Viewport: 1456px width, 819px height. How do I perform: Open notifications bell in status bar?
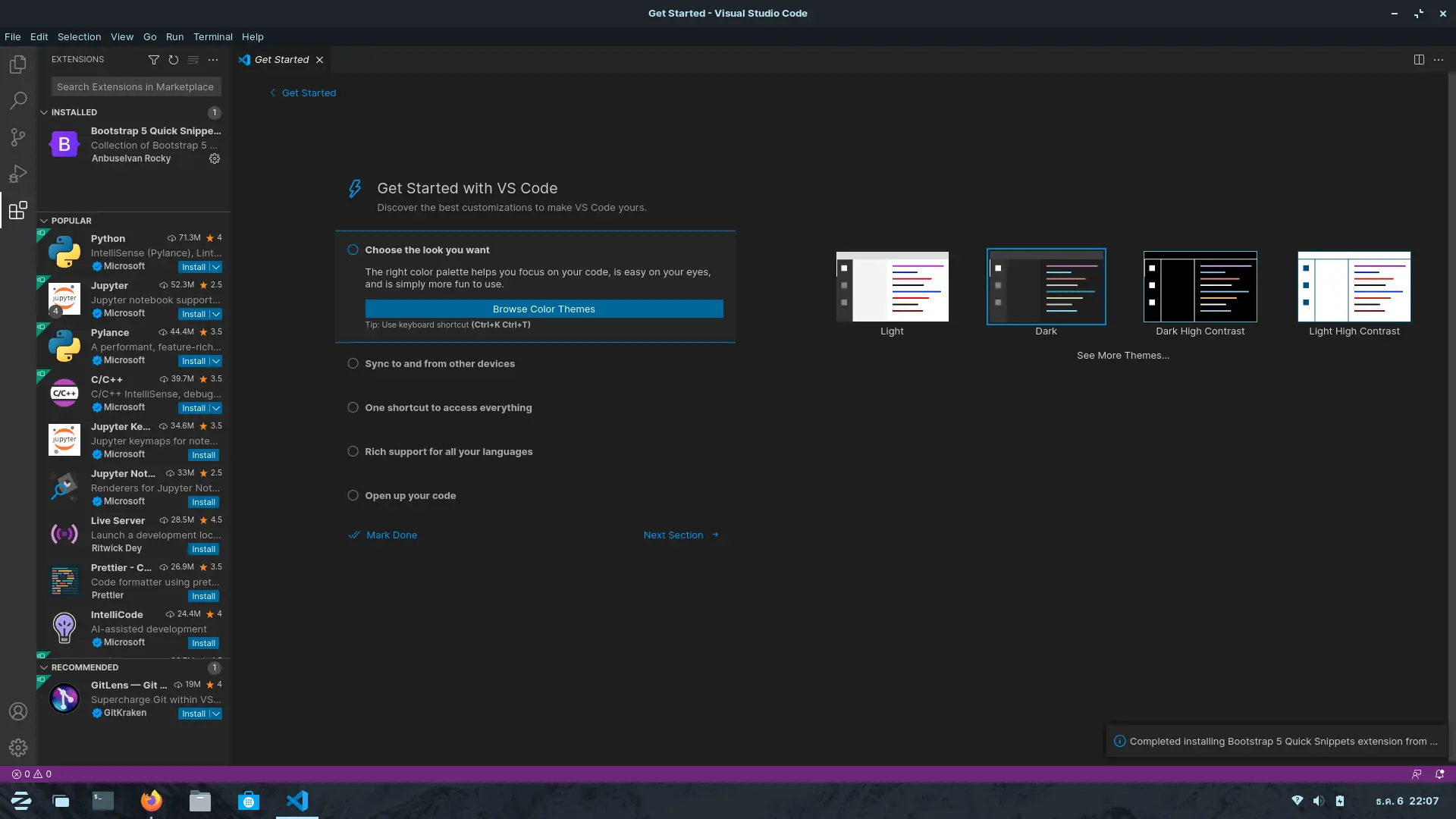(x=1439, y=774)
